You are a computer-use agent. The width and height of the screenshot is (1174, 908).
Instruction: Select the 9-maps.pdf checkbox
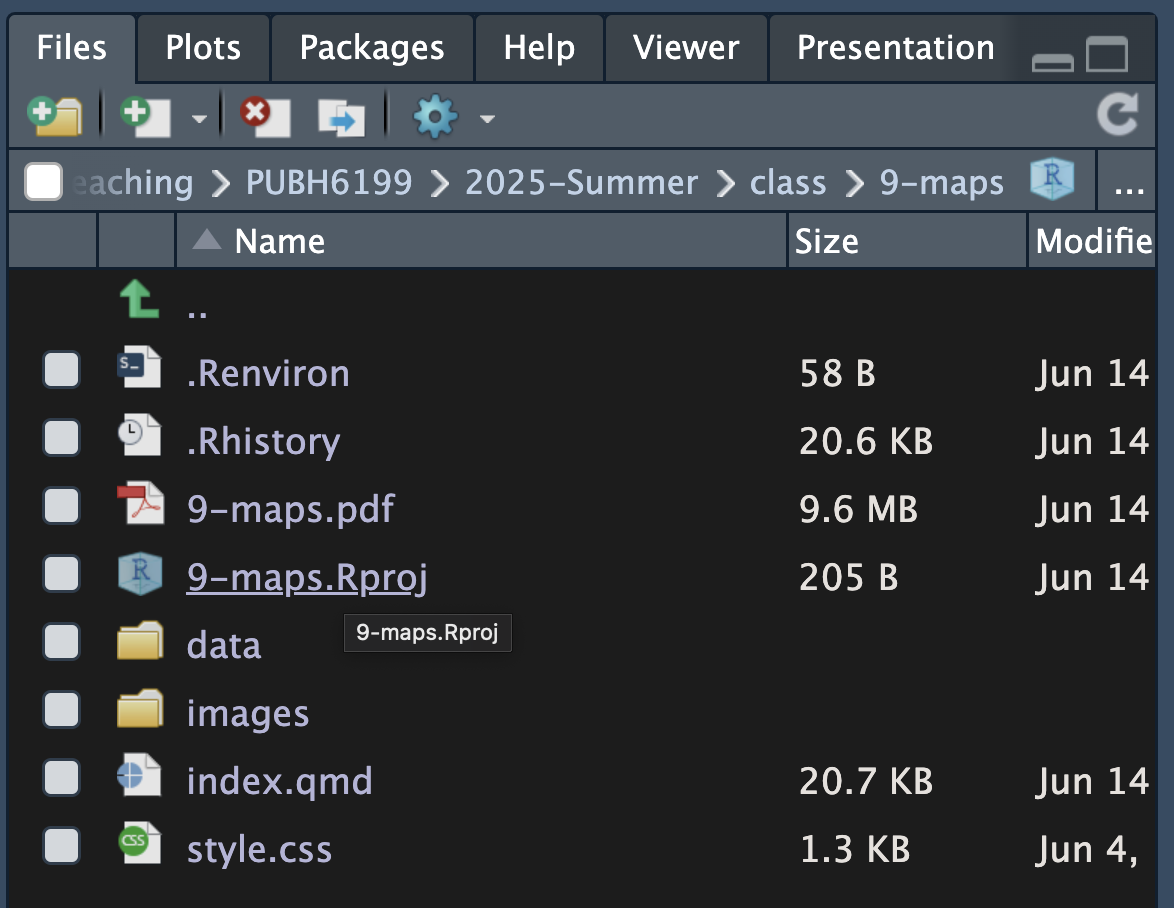tap(62, 509)
